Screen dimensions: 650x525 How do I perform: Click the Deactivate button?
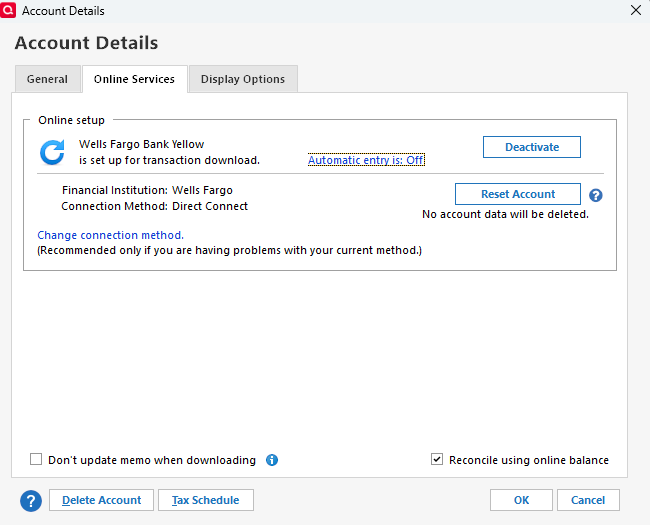point(532,147)
